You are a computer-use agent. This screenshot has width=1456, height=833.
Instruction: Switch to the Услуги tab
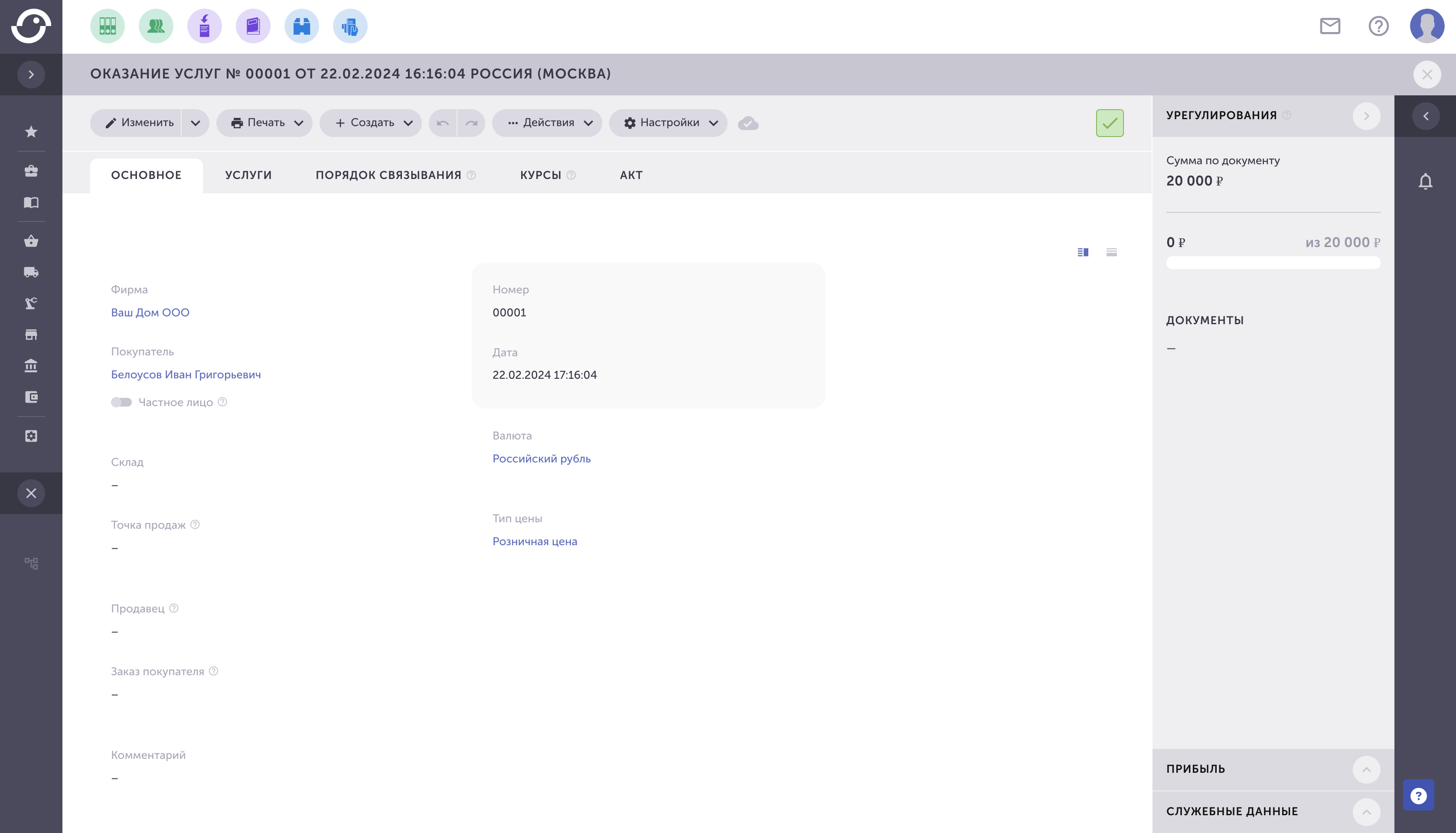(248, 175)
